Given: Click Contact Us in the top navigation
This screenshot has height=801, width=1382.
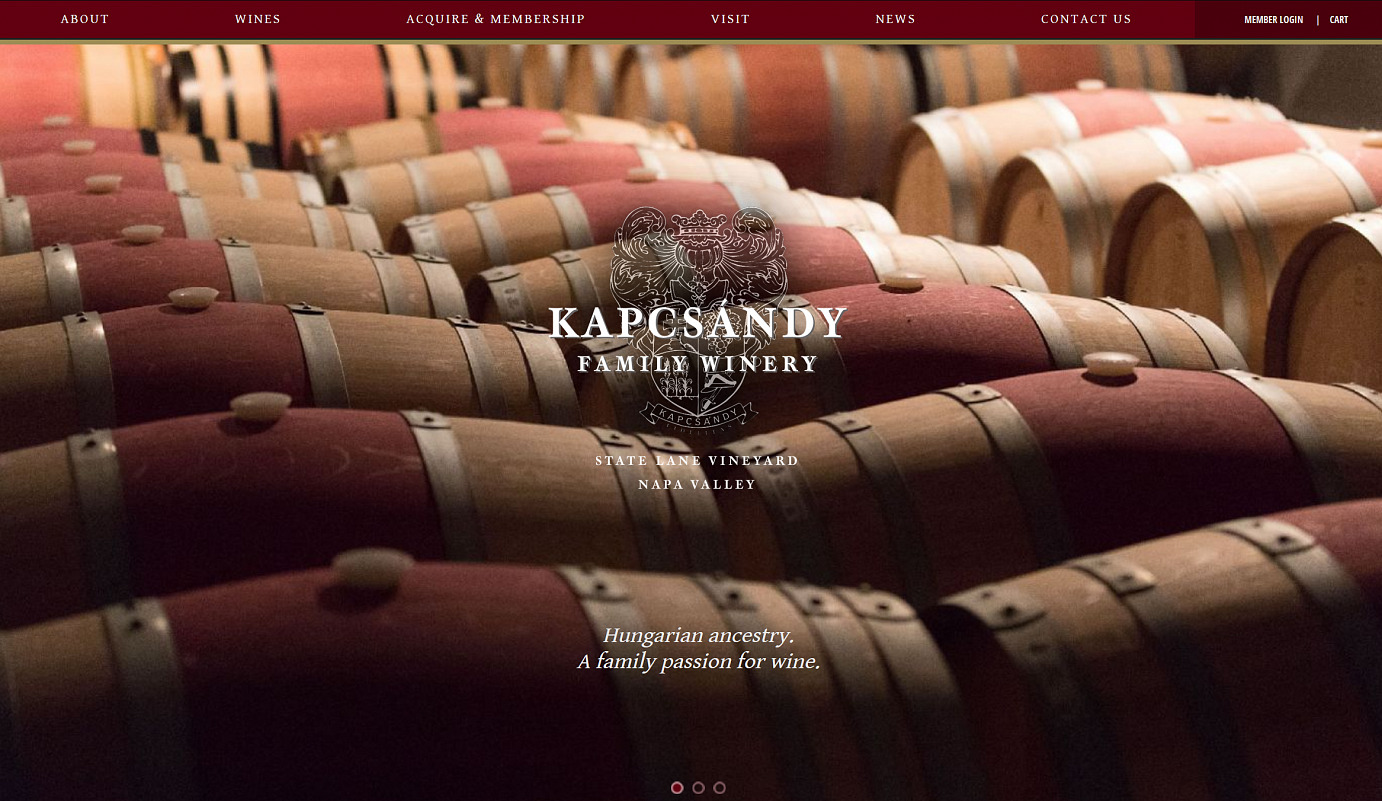Looking at the screenshot, I should pyautogui.click(x=1086, y=19).
